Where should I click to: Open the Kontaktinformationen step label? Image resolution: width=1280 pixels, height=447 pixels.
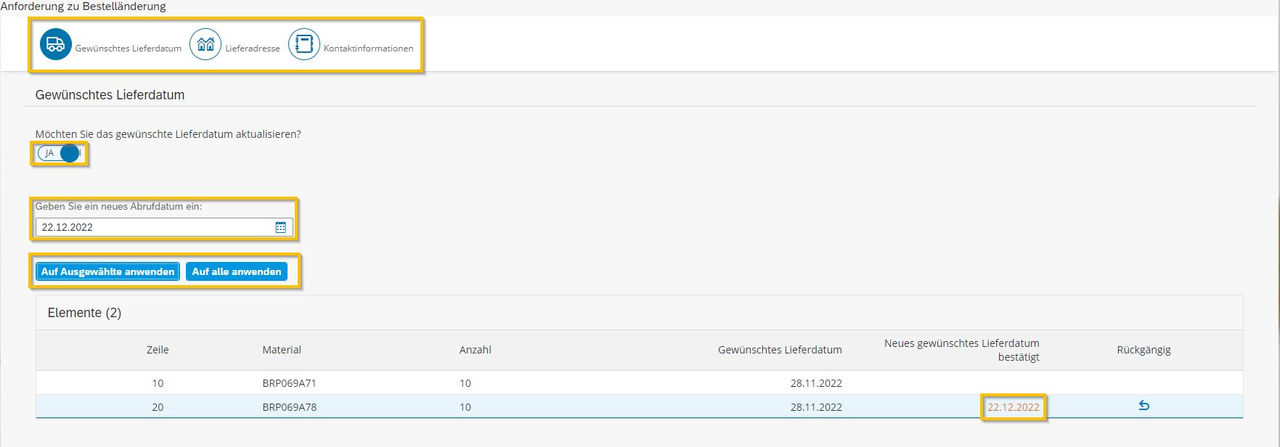368,48
